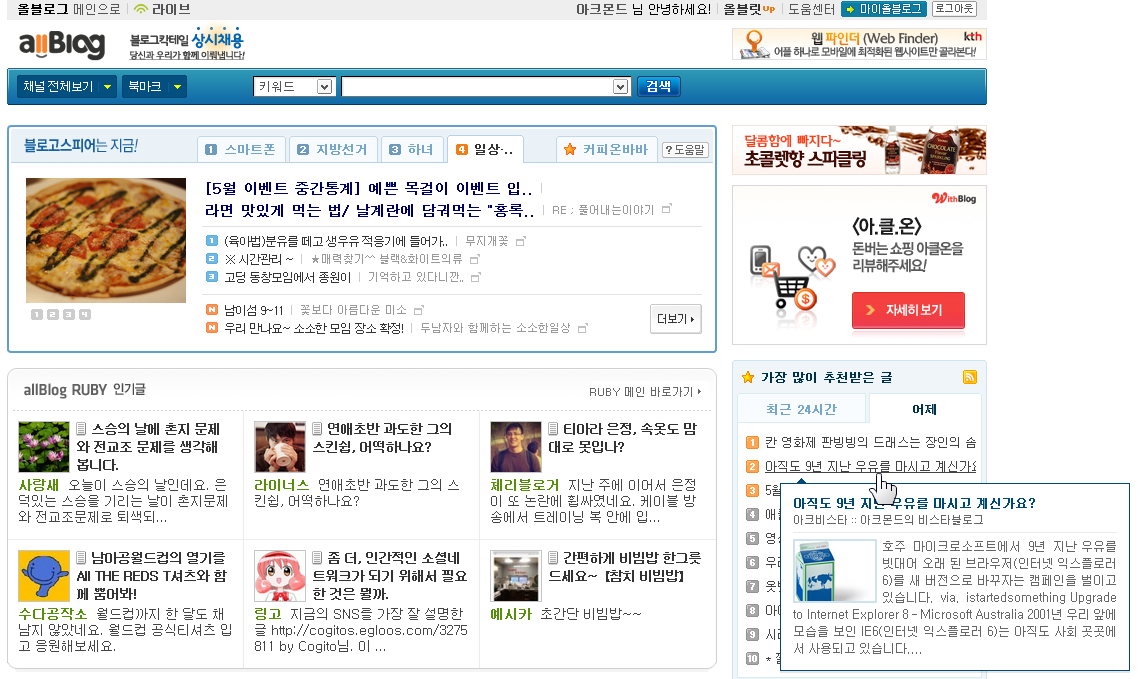Click the RSS feed icon
Viewport: 1142px width, 679px height.
click(x=969, y=377)
